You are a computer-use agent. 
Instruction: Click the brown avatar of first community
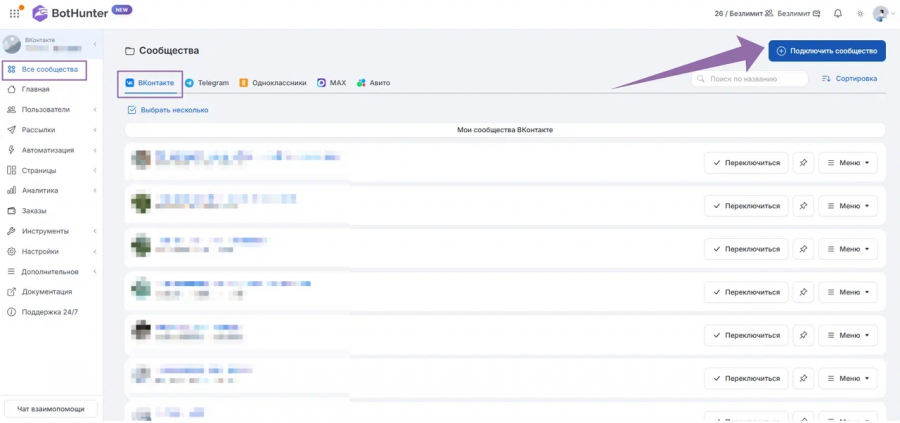point(141,158)
